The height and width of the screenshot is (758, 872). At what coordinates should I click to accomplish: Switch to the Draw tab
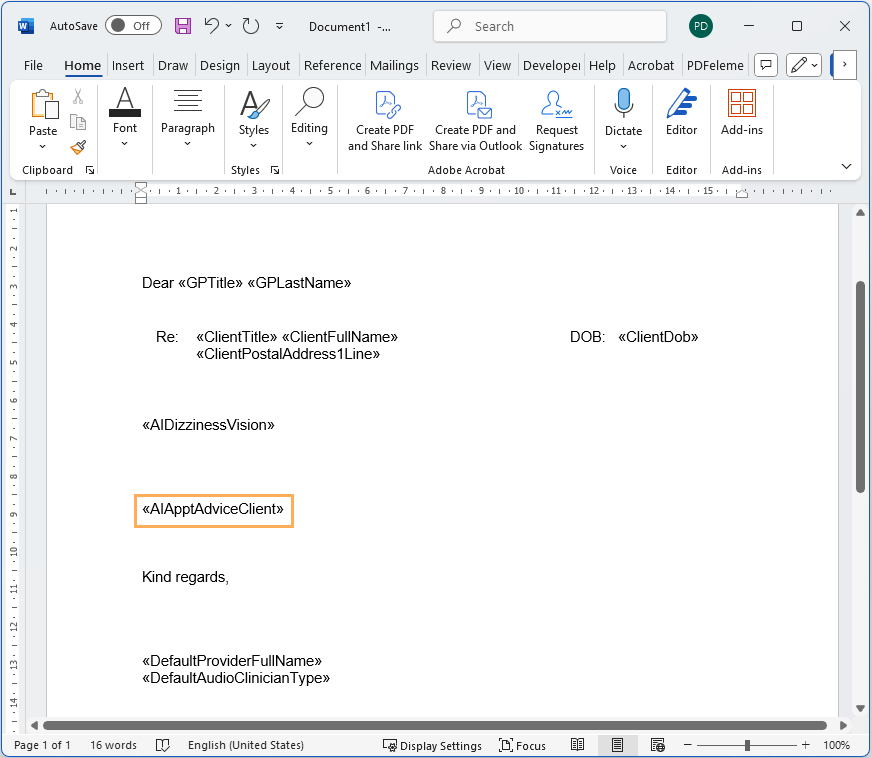point(173,66)
